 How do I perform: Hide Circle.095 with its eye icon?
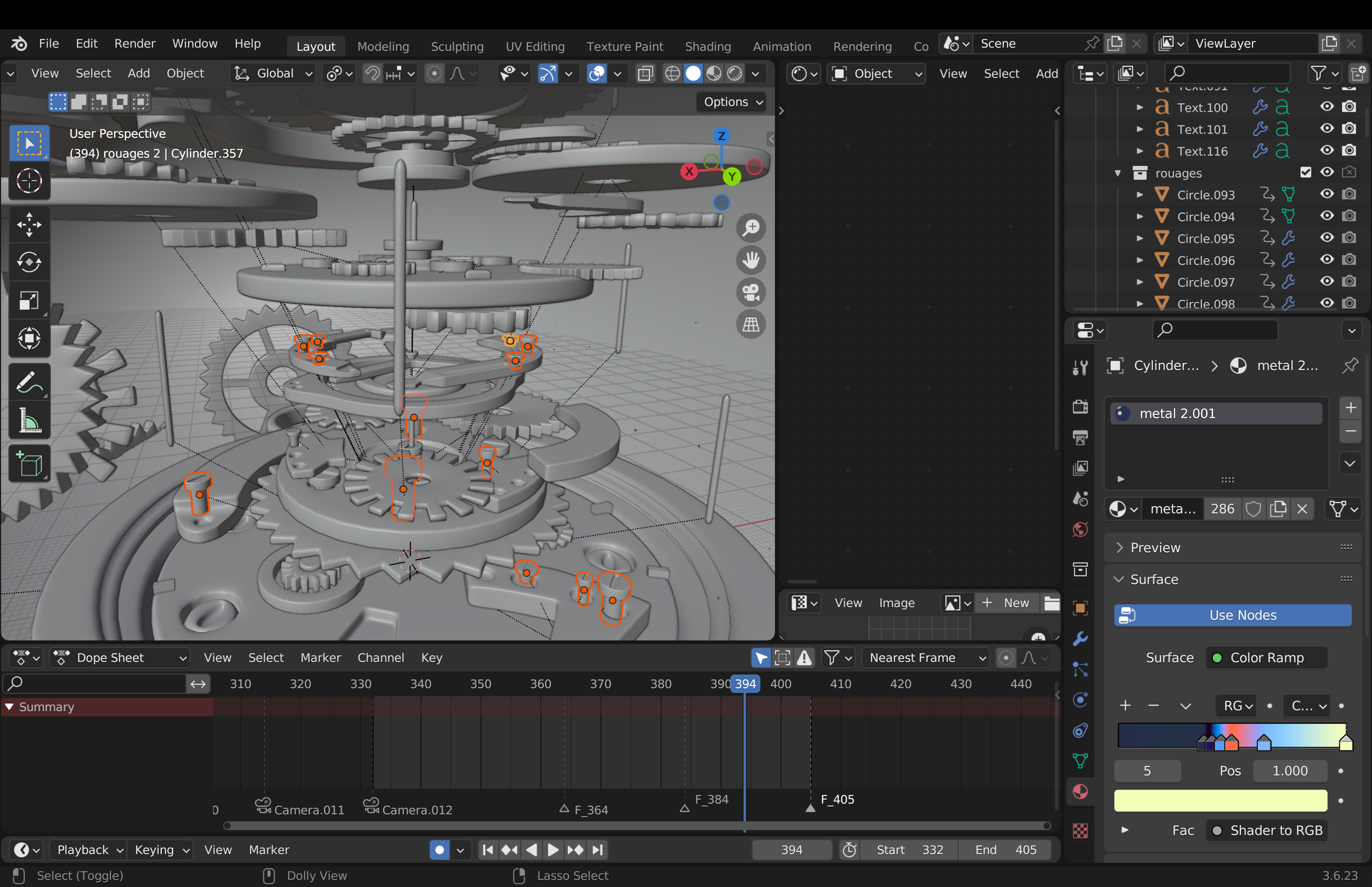coord(1326,238)
